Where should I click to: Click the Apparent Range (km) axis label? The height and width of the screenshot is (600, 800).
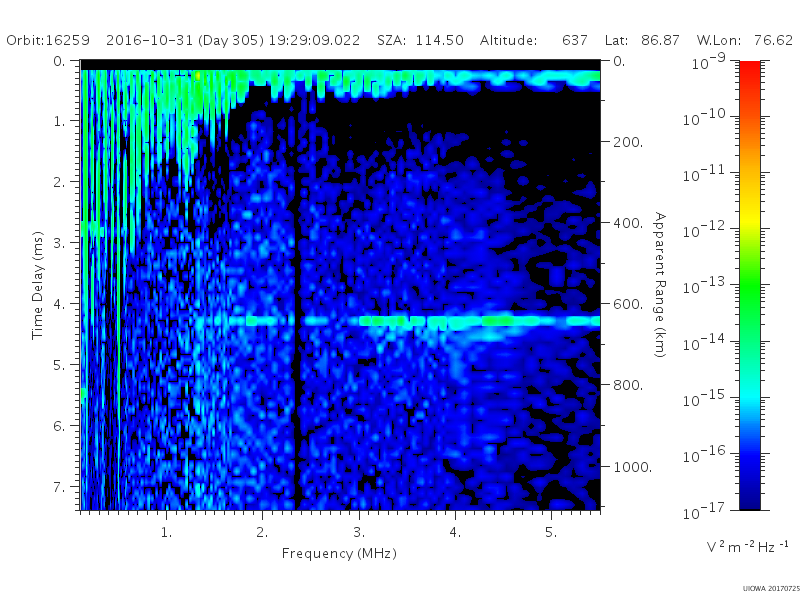coord(660,285)
